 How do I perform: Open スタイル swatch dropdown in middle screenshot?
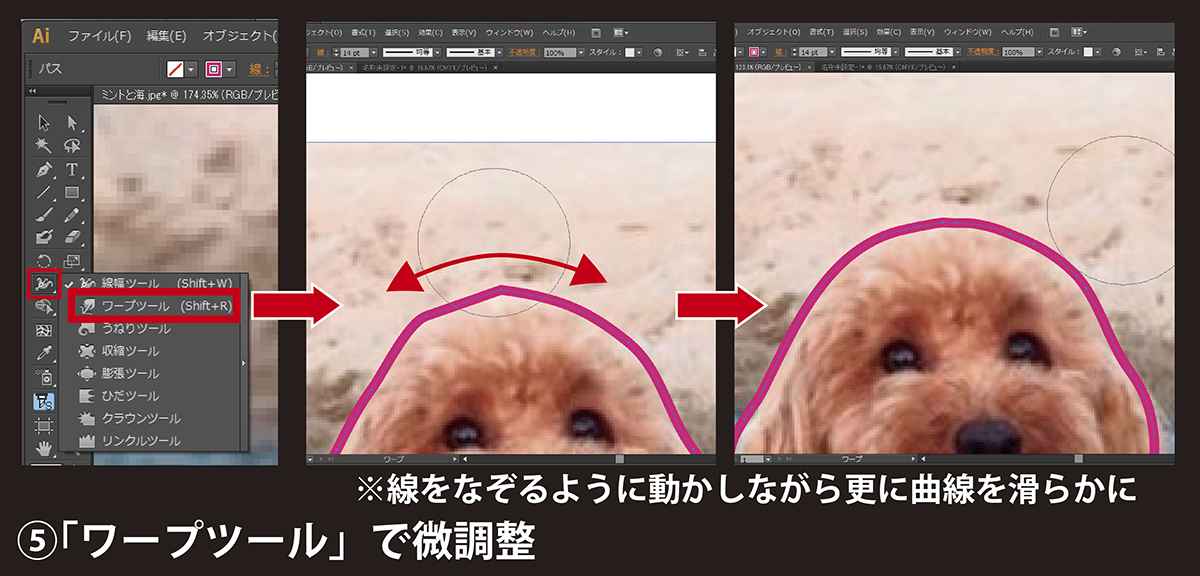click(x=638, y=52)
